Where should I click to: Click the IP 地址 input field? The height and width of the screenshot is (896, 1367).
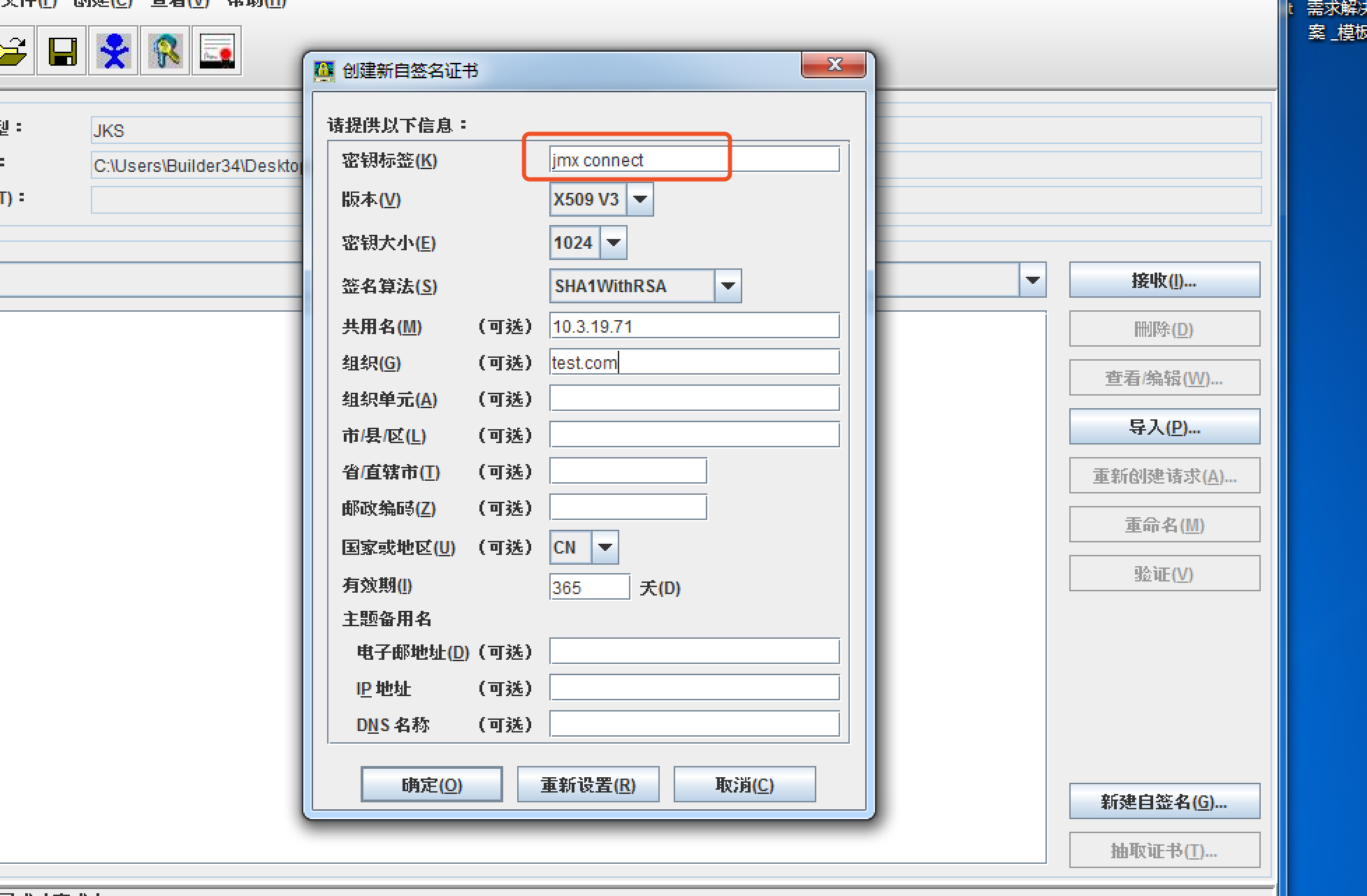click(694, 688)
